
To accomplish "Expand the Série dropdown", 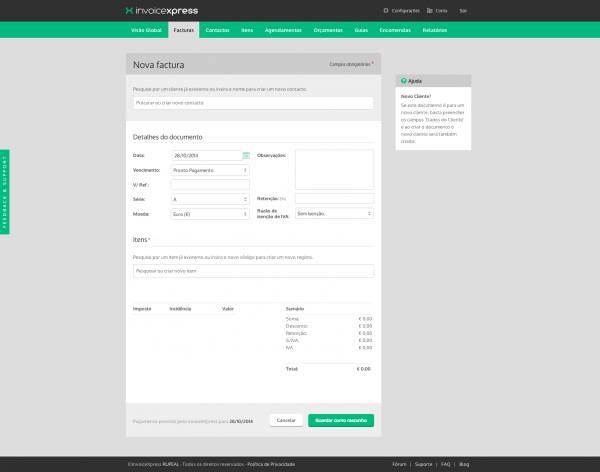I will (x=210, y=199).
